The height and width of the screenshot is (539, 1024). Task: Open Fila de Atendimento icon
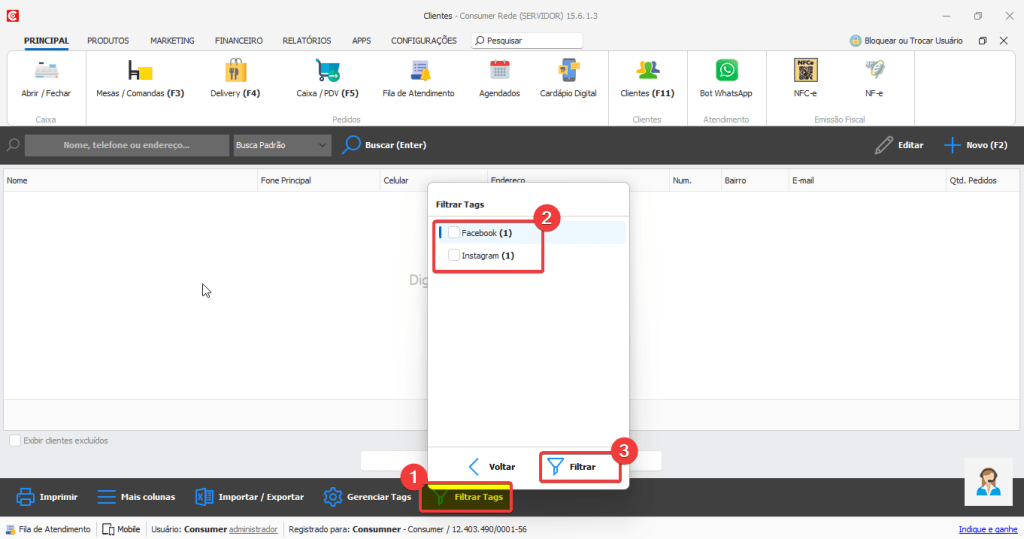coord(418,71)
